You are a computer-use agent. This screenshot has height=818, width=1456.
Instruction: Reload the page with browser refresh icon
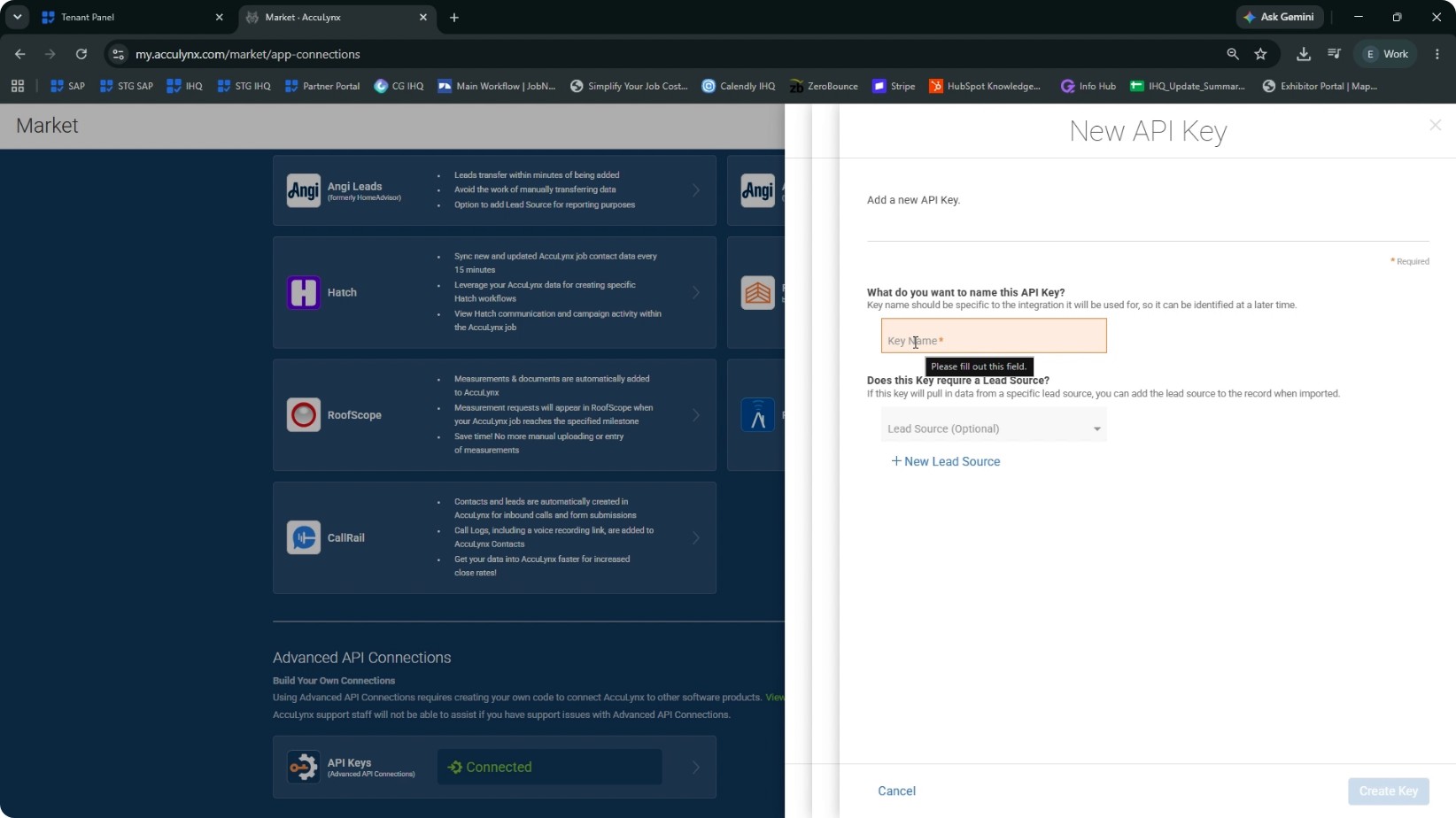[81, 54]
